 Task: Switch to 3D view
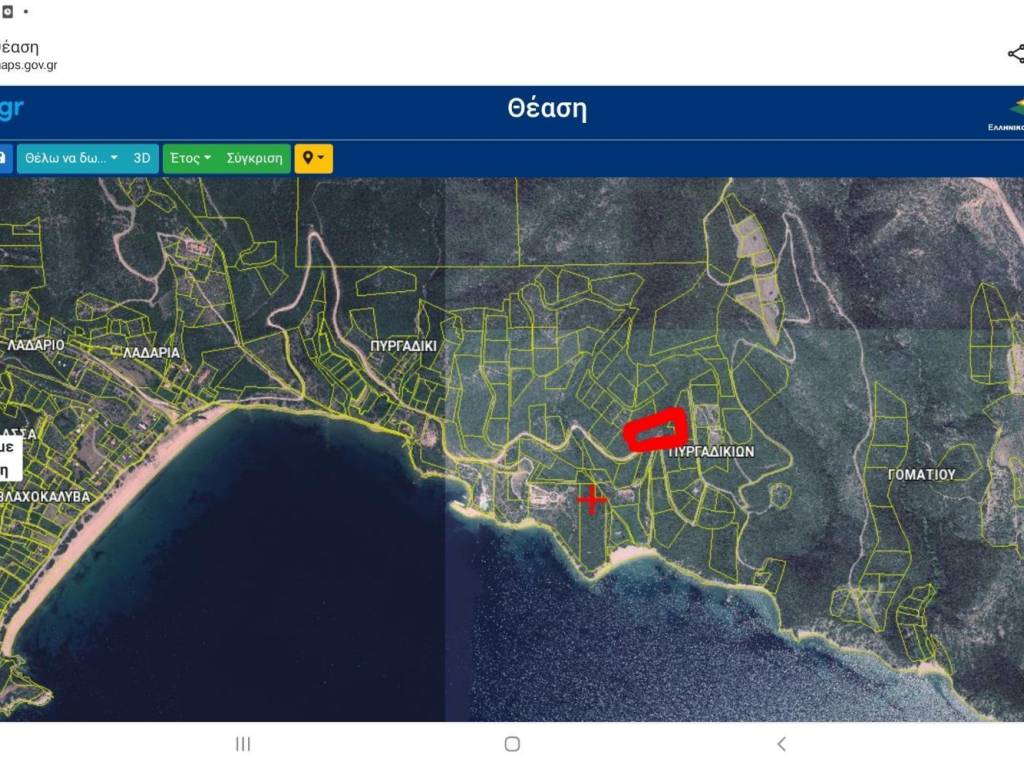(x=142, y=158)
